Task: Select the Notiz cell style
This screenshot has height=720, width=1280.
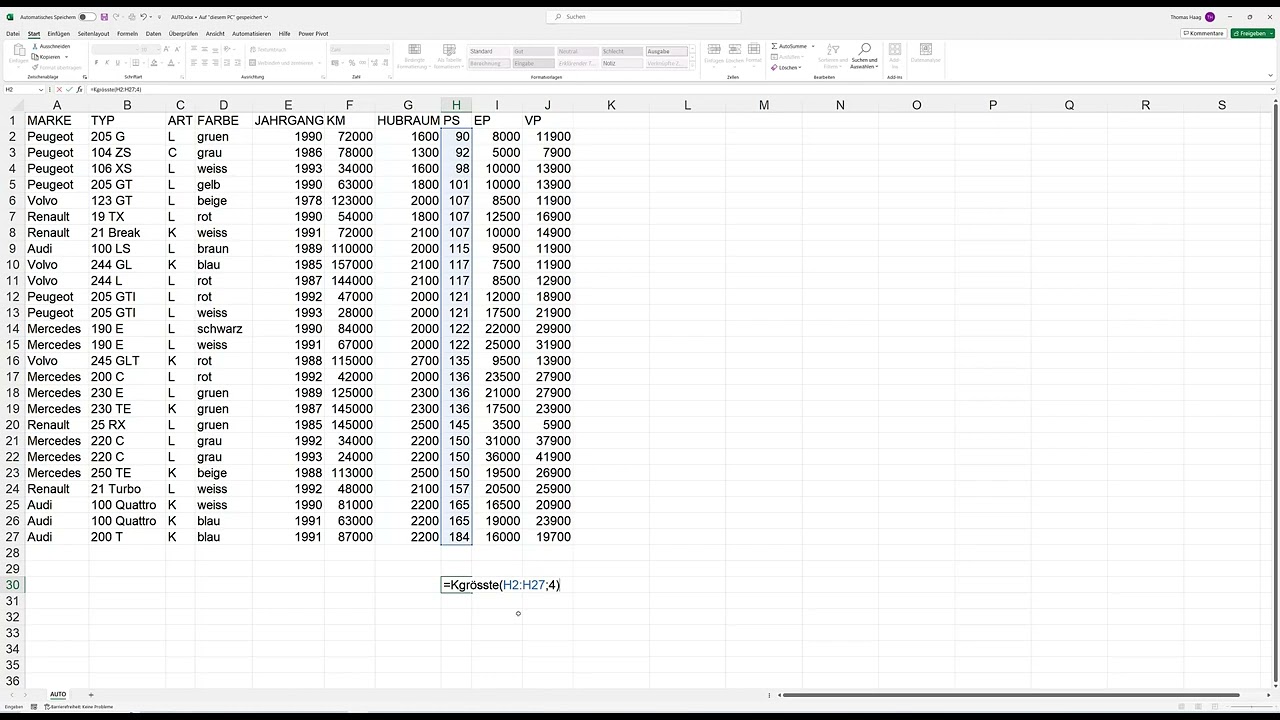Action: tap(622, 63)
